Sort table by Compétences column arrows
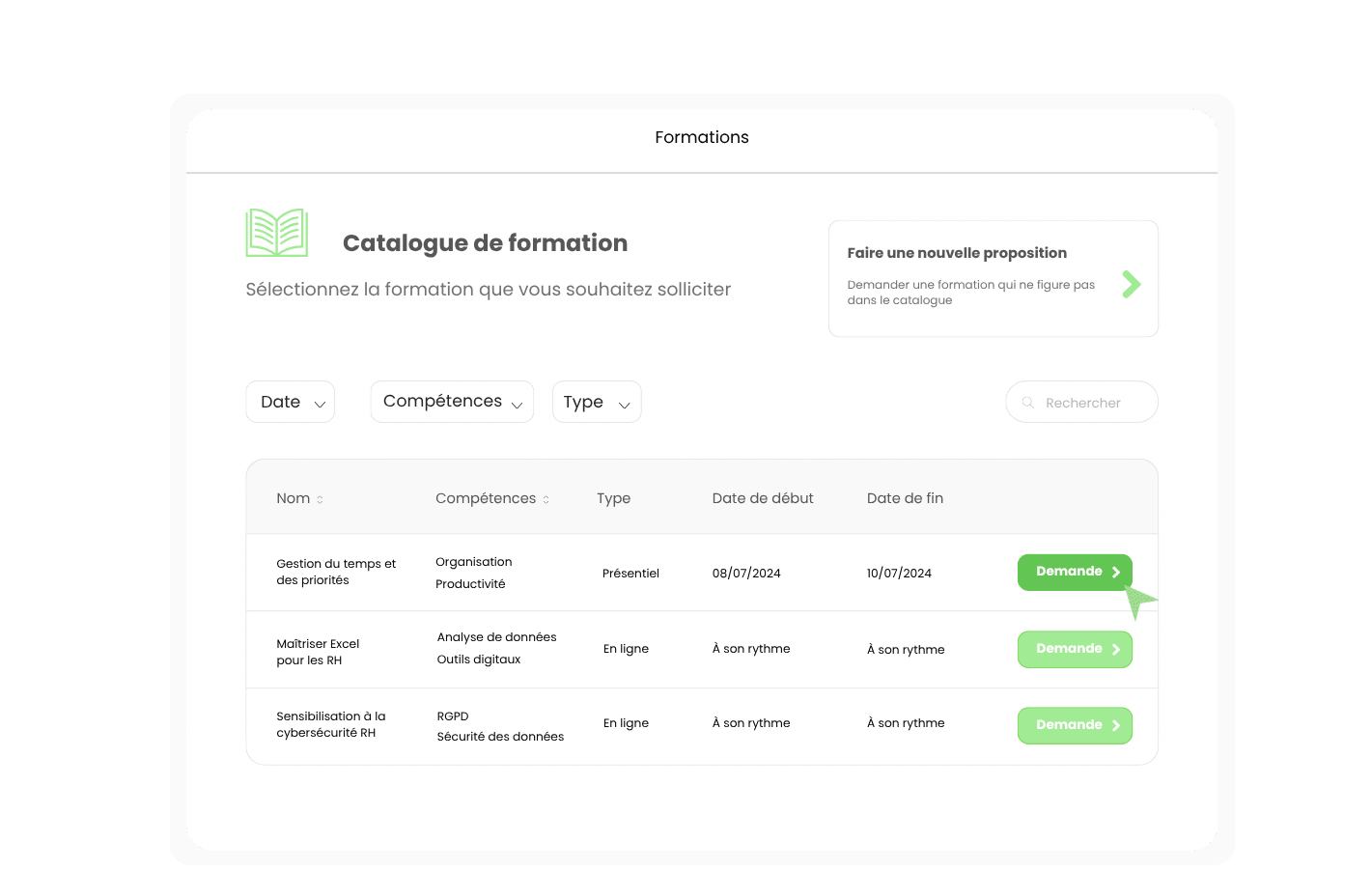This screenshot has height=870, width=1372. [x=546, y=499]
